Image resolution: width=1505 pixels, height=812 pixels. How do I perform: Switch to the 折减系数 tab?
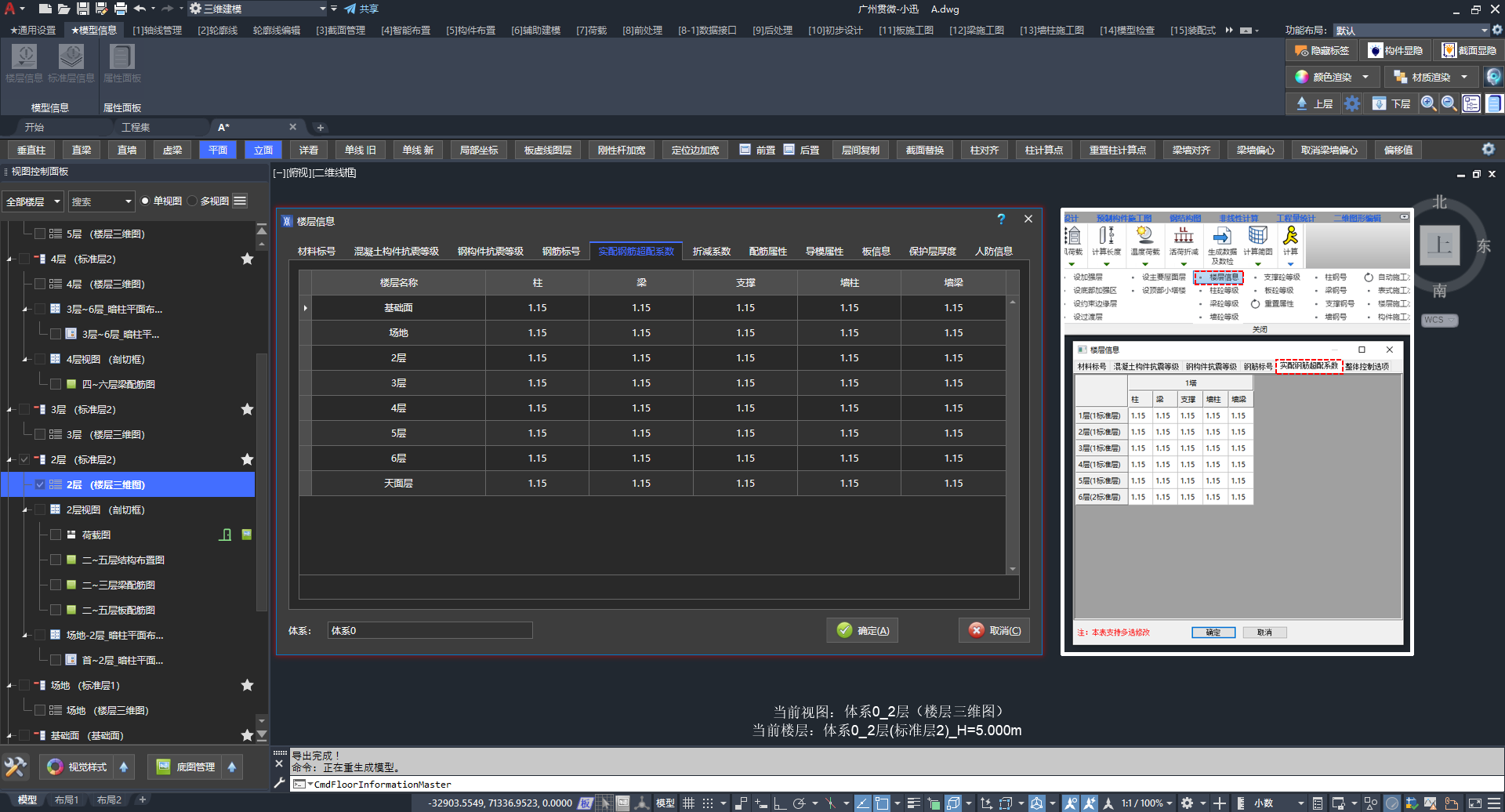click(x=711, y=251)
